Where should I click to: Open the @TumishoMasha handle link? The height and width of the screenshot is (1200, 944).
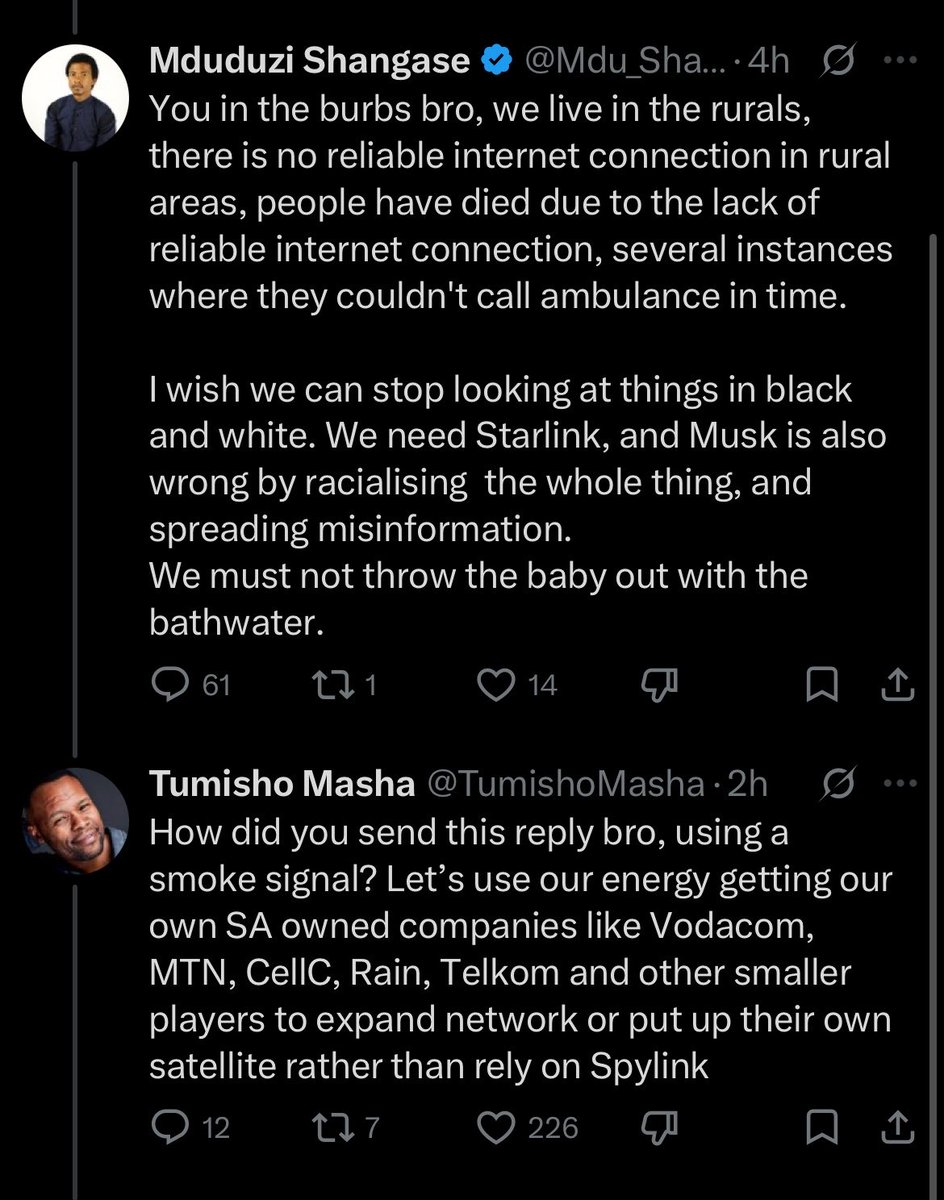pyautogui.click(x=565, y=785)
